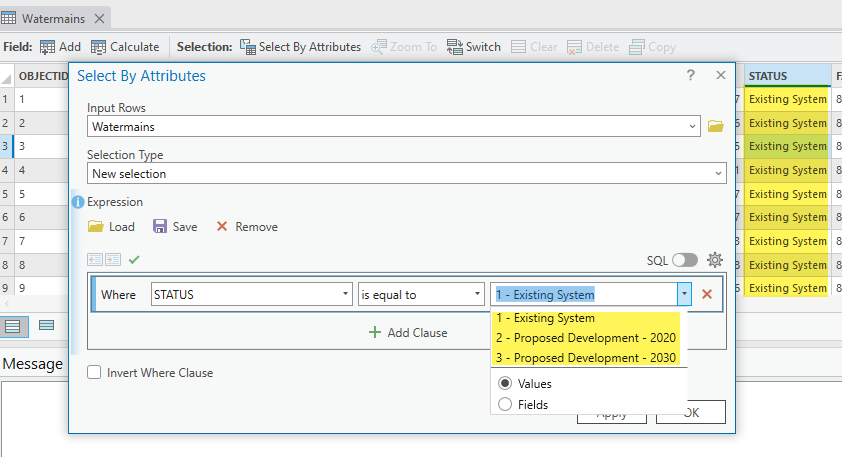
Task: Expand the Selection Type dropdown
Action: [407, 173]
